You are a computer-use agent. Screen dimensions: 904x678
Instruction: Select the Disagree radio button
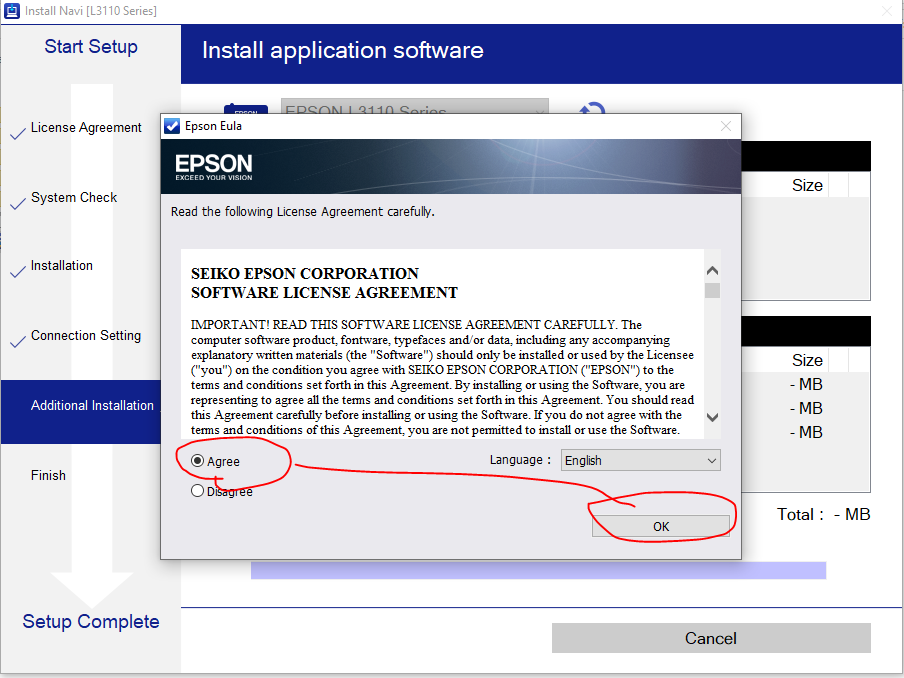[198, 491]
